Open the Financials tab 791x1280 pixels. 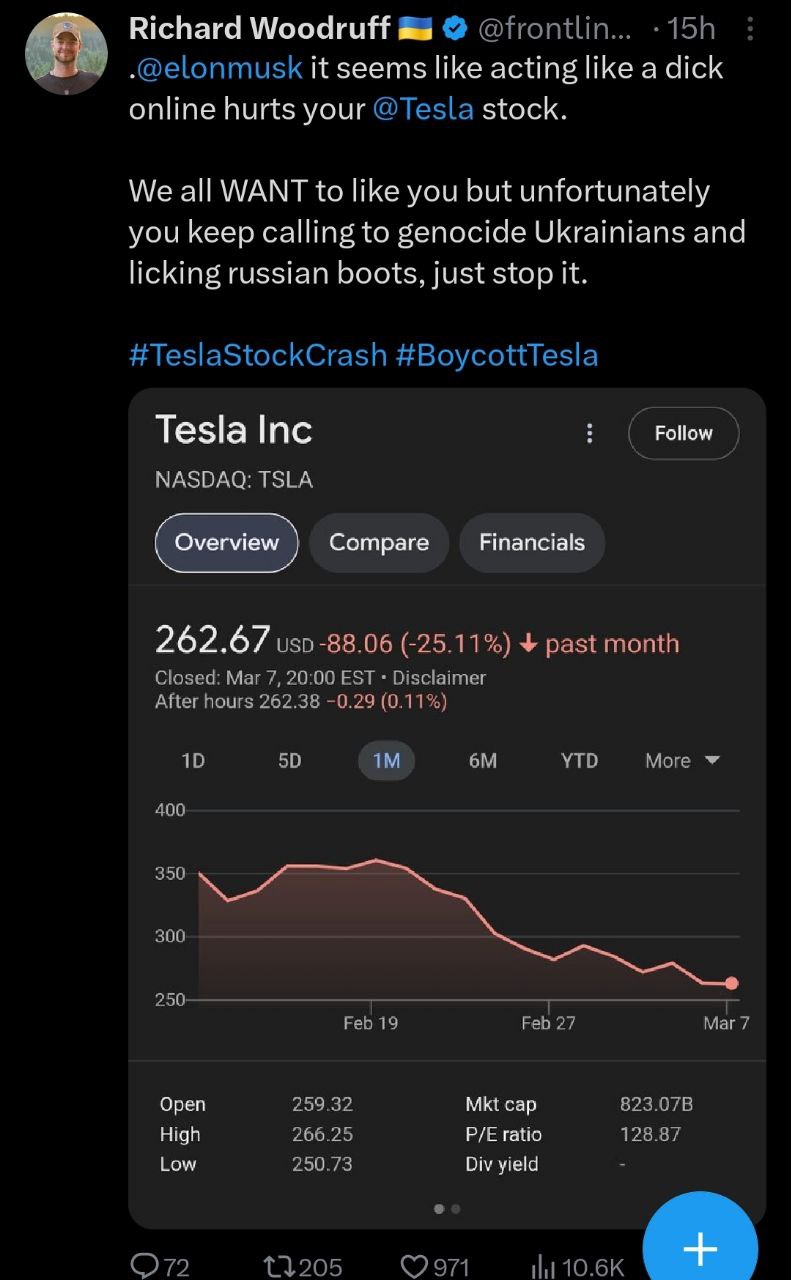coord(532,542)
